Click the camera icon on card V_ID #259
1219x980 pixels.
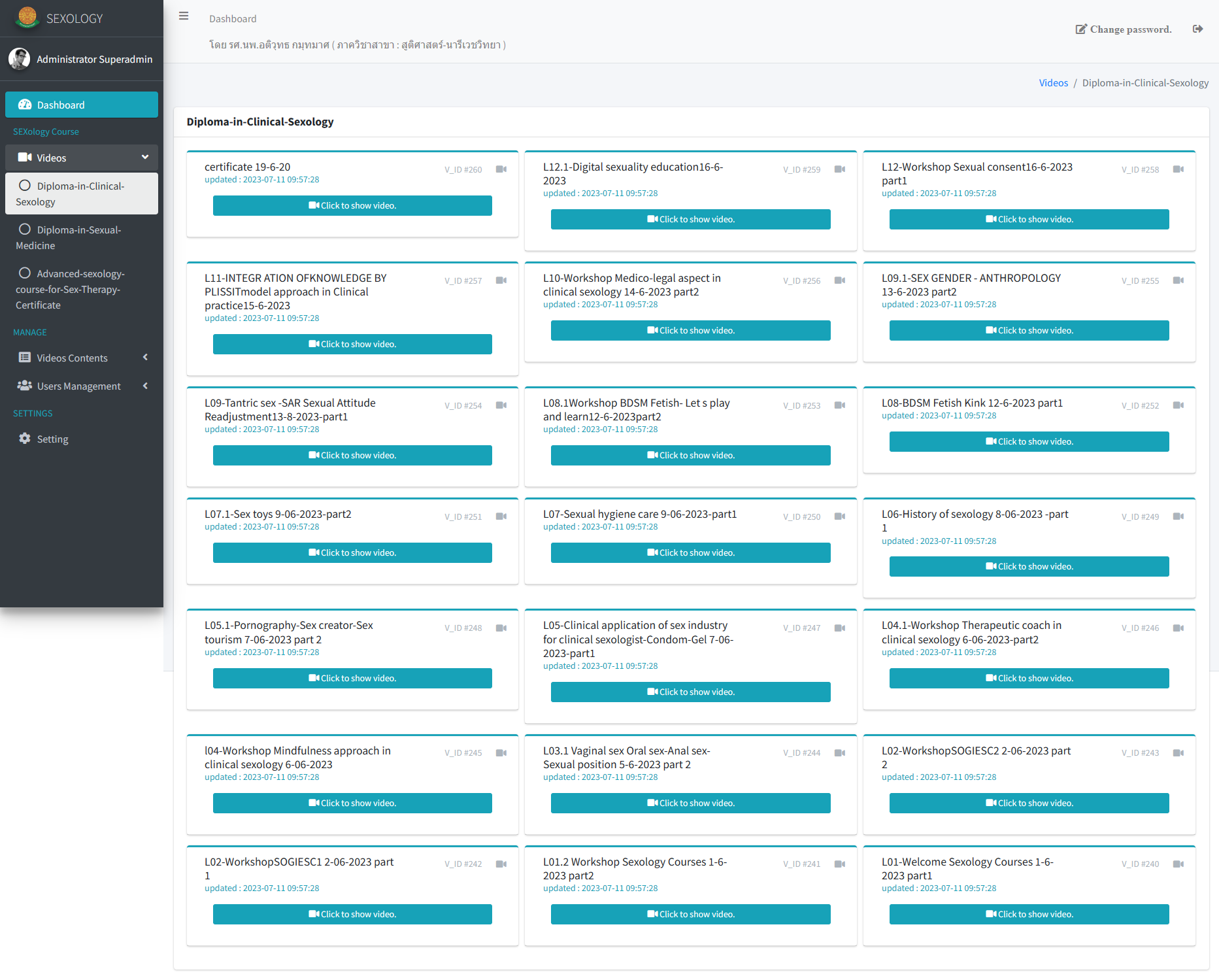tap(840, 169)
